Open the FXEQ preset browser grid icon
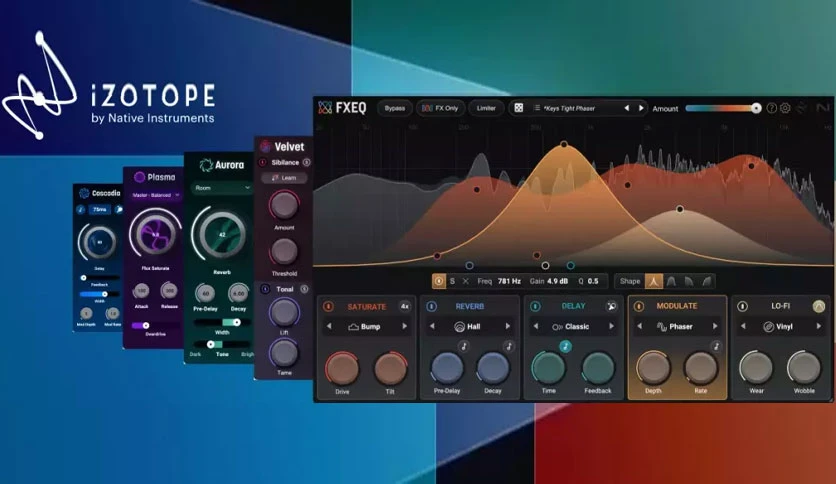836x484 pixels. point(519,108)
